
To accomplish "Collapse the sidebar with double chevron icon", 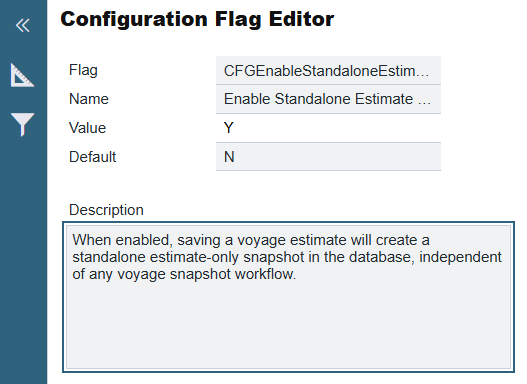I will tap(23, 26).
